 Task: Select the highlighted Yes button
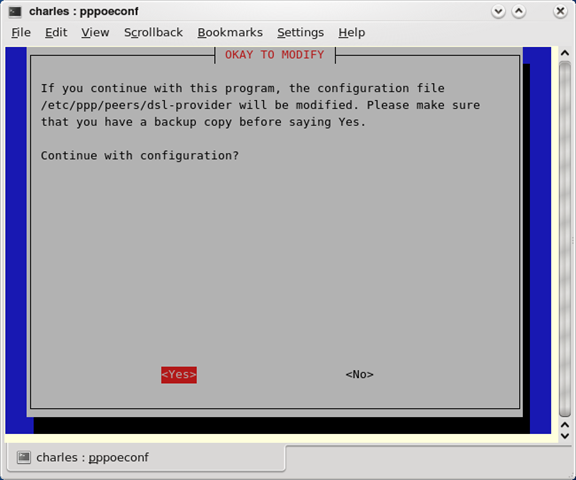(179, 375)
